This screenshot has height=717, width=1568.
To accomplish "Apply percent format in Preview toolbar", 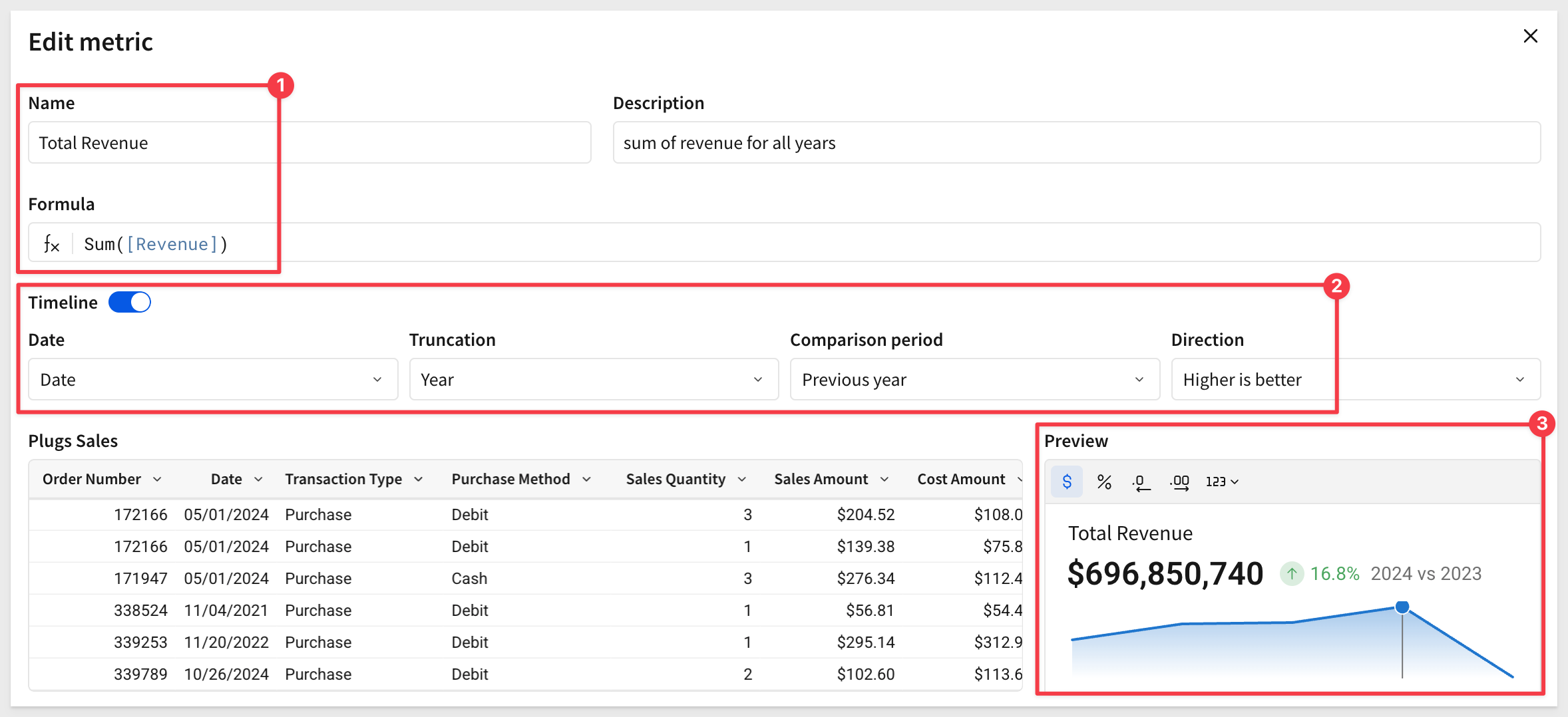I will [1104, 482].
